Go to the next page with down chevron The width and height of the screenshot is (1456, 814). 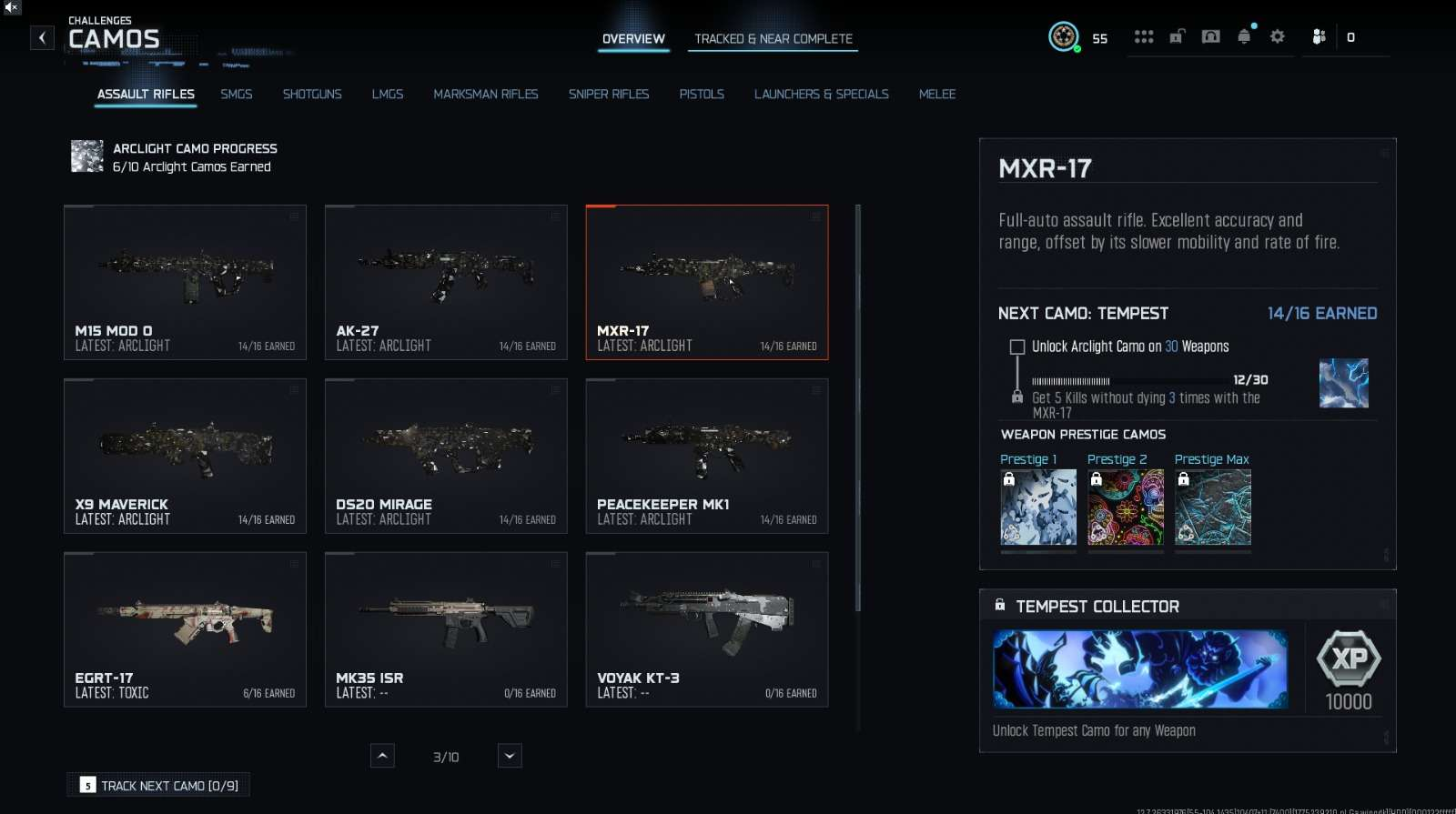pos(510,756)
